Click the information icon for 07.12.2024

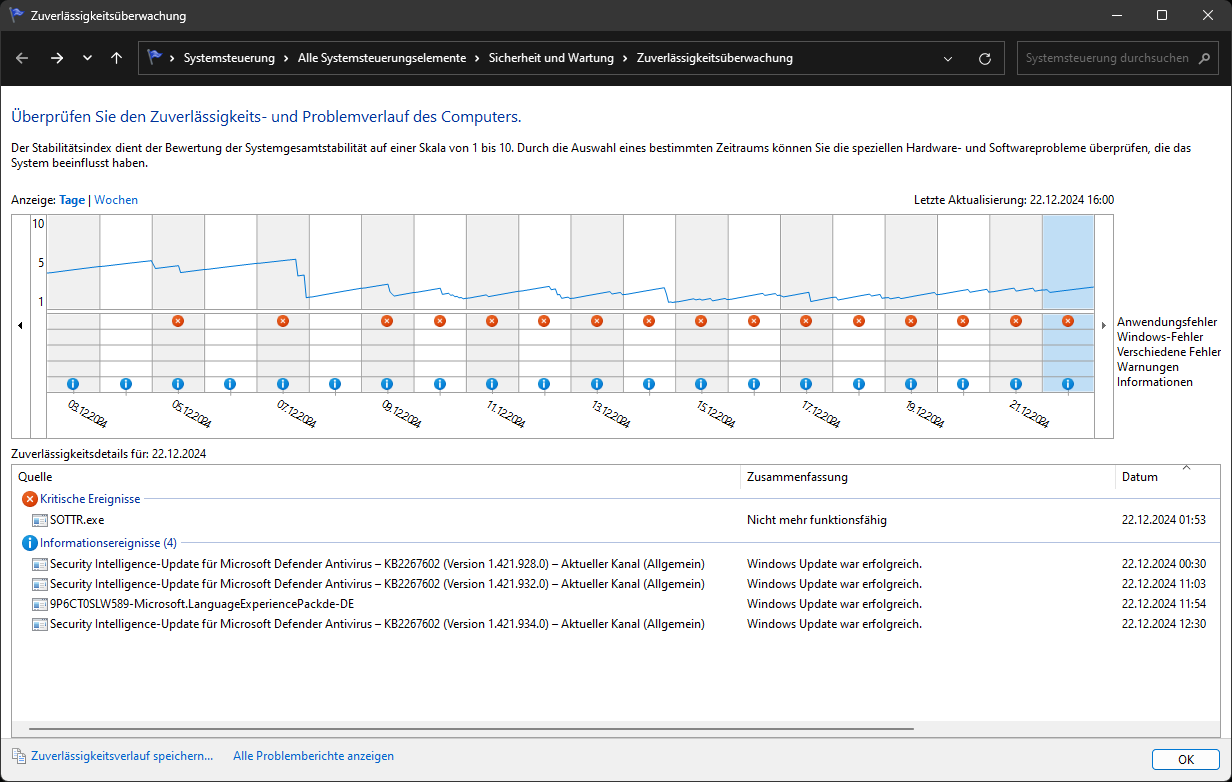tap(282, 384)
